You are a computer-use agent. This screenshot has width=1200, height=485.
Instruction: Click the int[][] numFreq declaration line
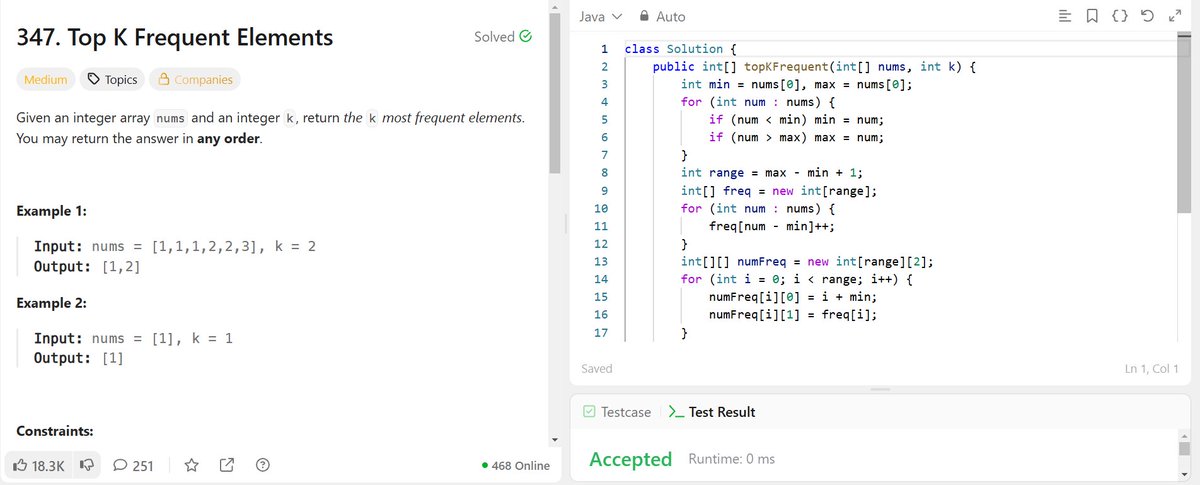807,262
